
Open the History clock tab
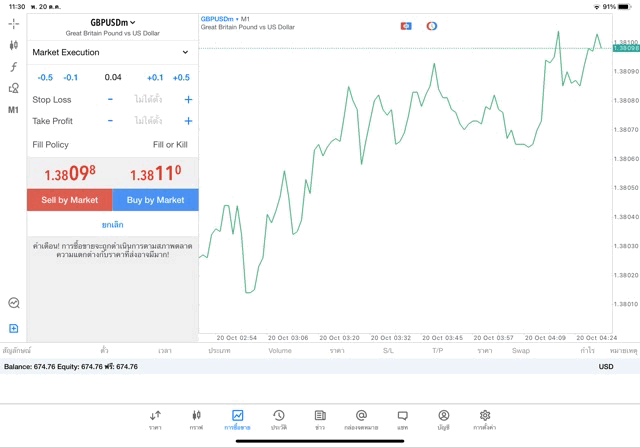coord(279,419)
